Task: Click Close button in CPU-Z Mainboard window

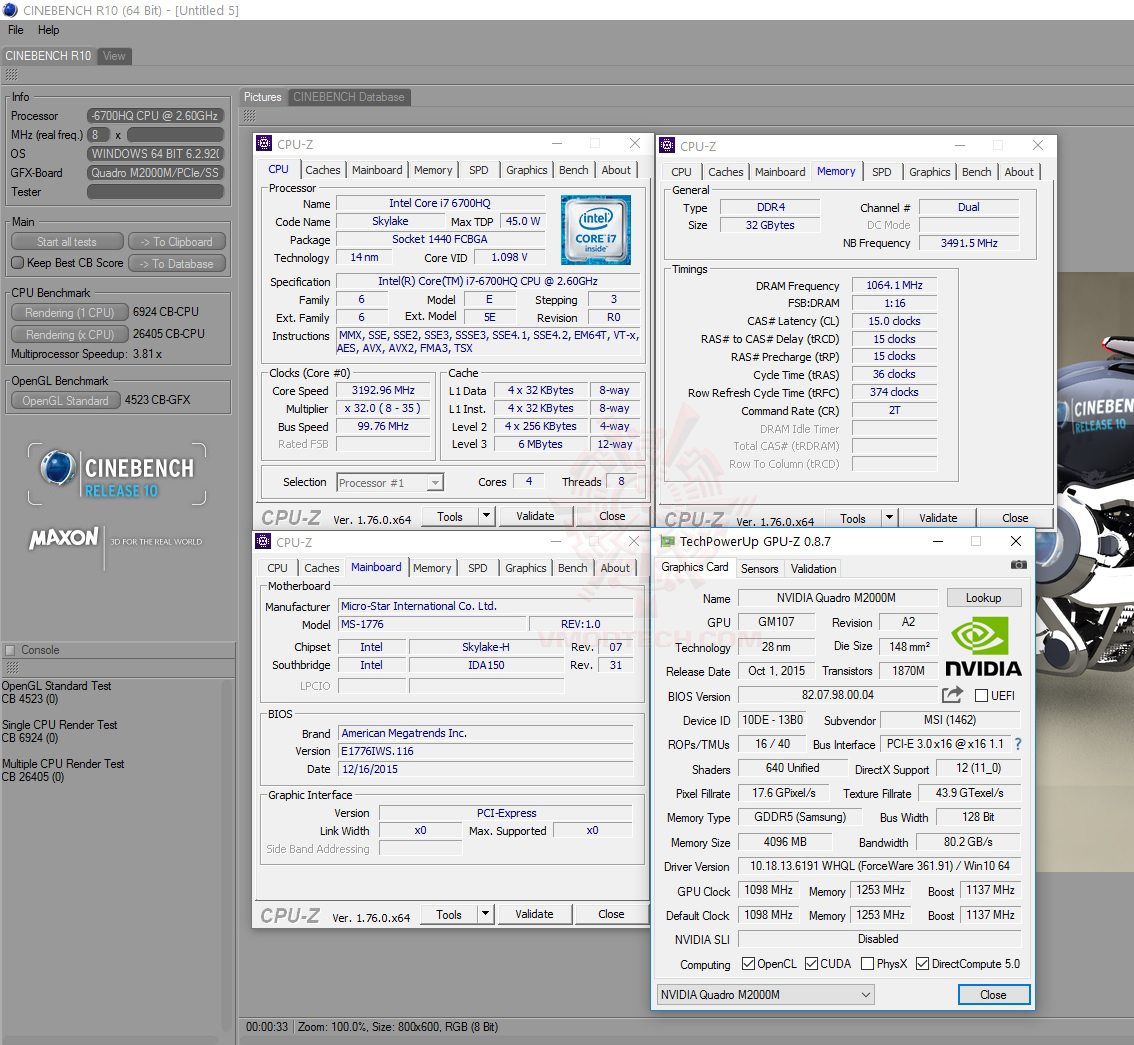Action: [611, 913]
